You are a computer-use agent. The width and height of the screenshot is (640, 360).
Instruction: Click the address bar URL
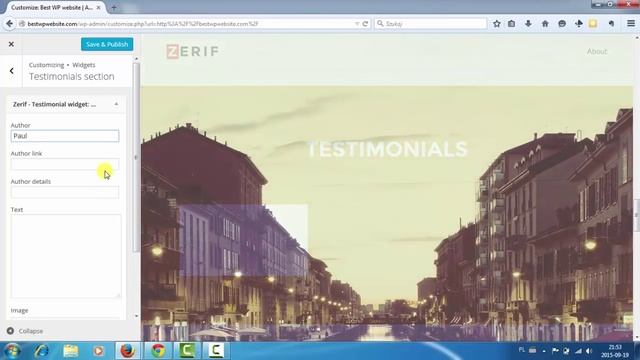click(143, 24)
